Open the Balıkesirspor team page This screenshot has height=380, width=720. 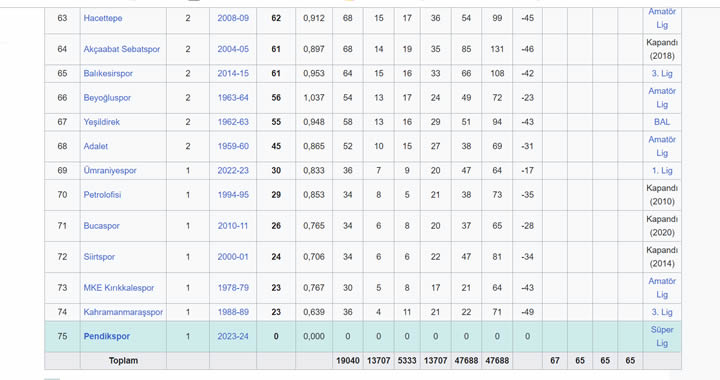(108, 73)
